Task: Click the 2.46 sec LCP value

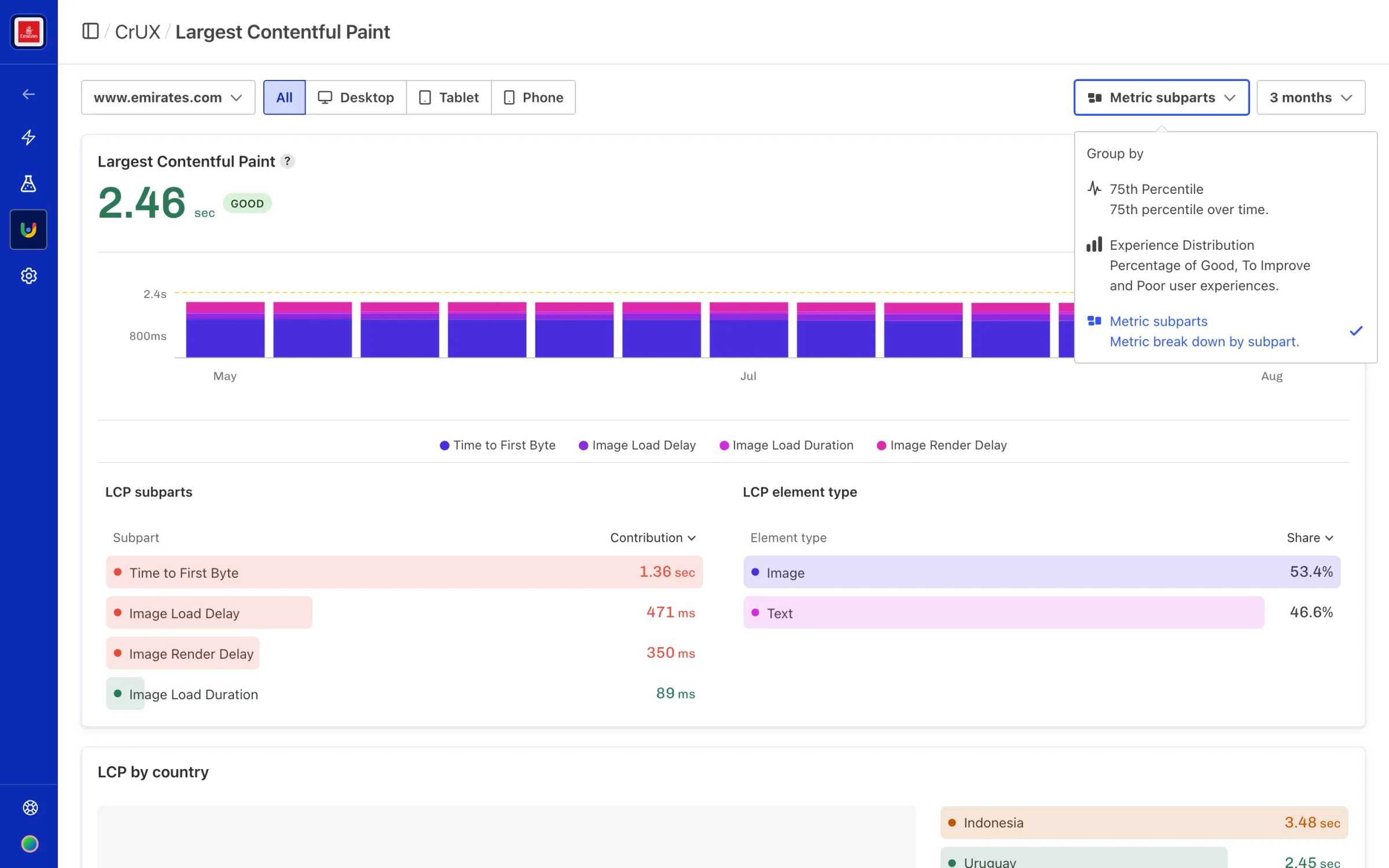Action: (x=156, y=203)
